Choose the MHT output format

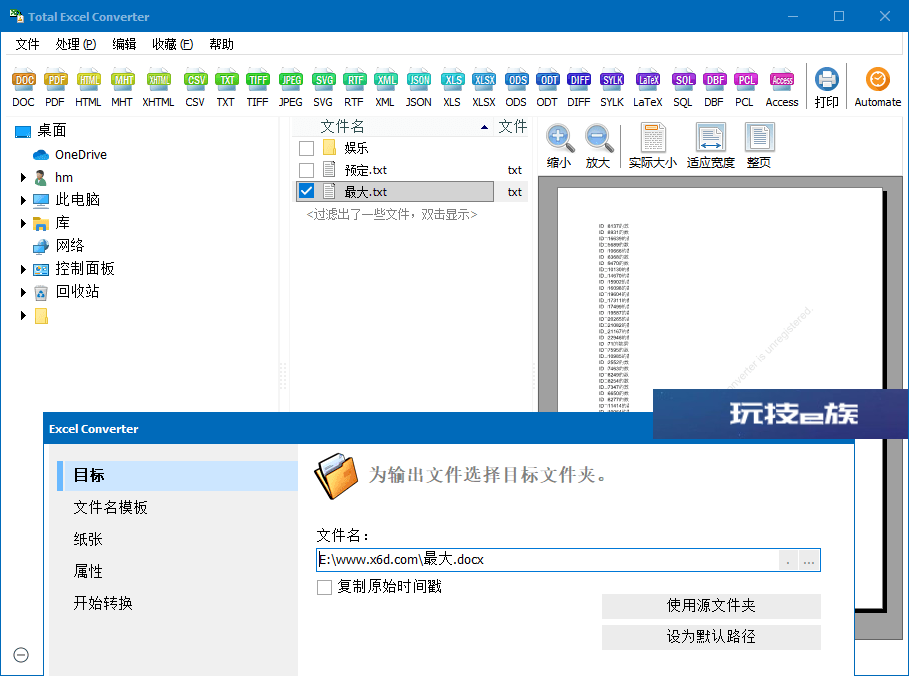122,87
